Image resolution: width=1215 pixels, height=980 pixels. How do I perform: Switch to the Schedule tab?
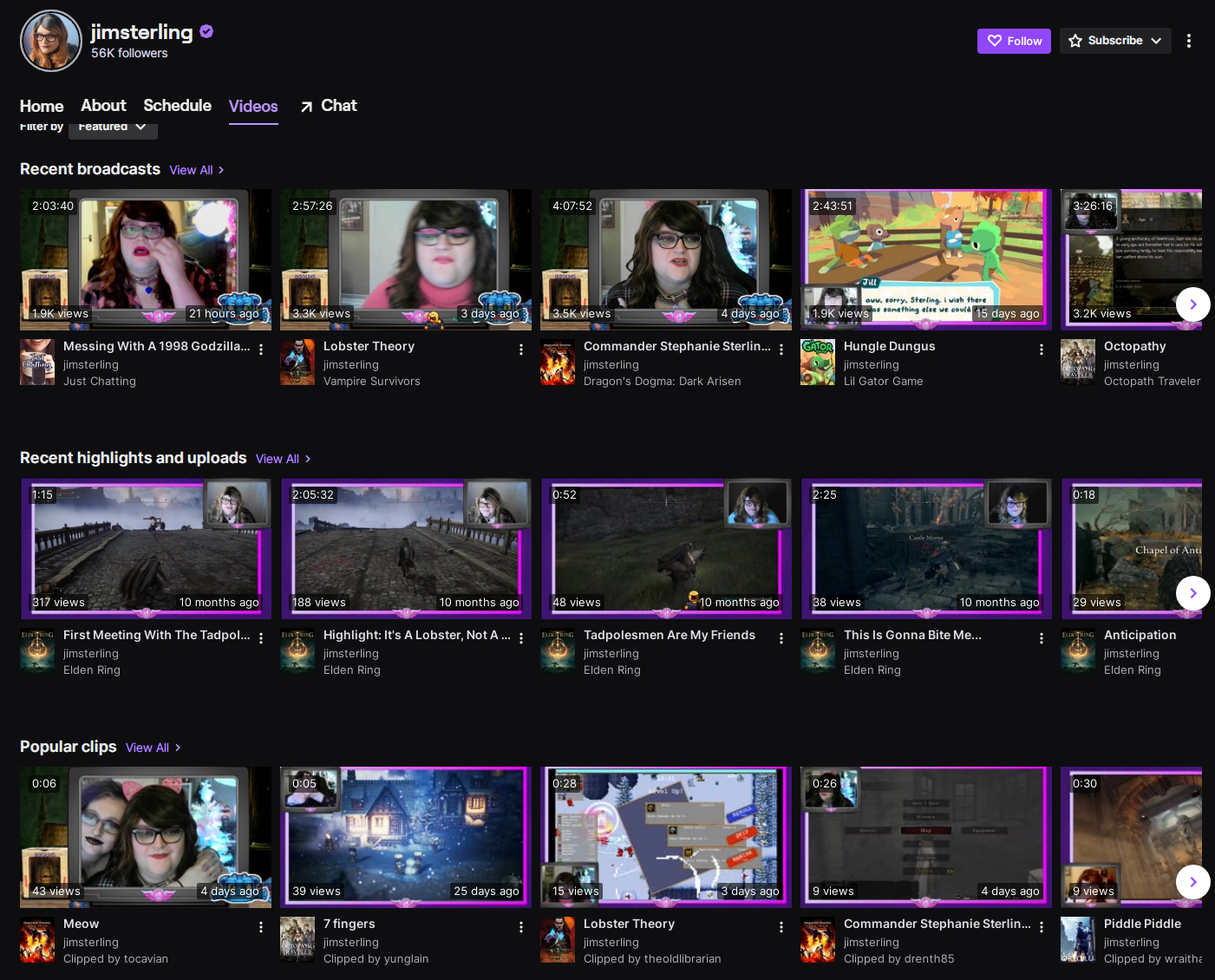coord(177,105)
